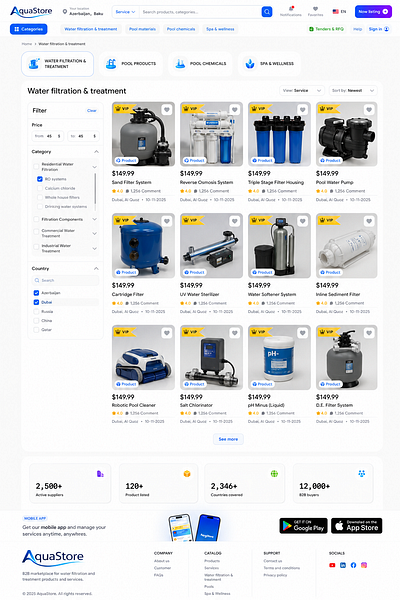
Task: Focus the product search input field
Action: 200,12
